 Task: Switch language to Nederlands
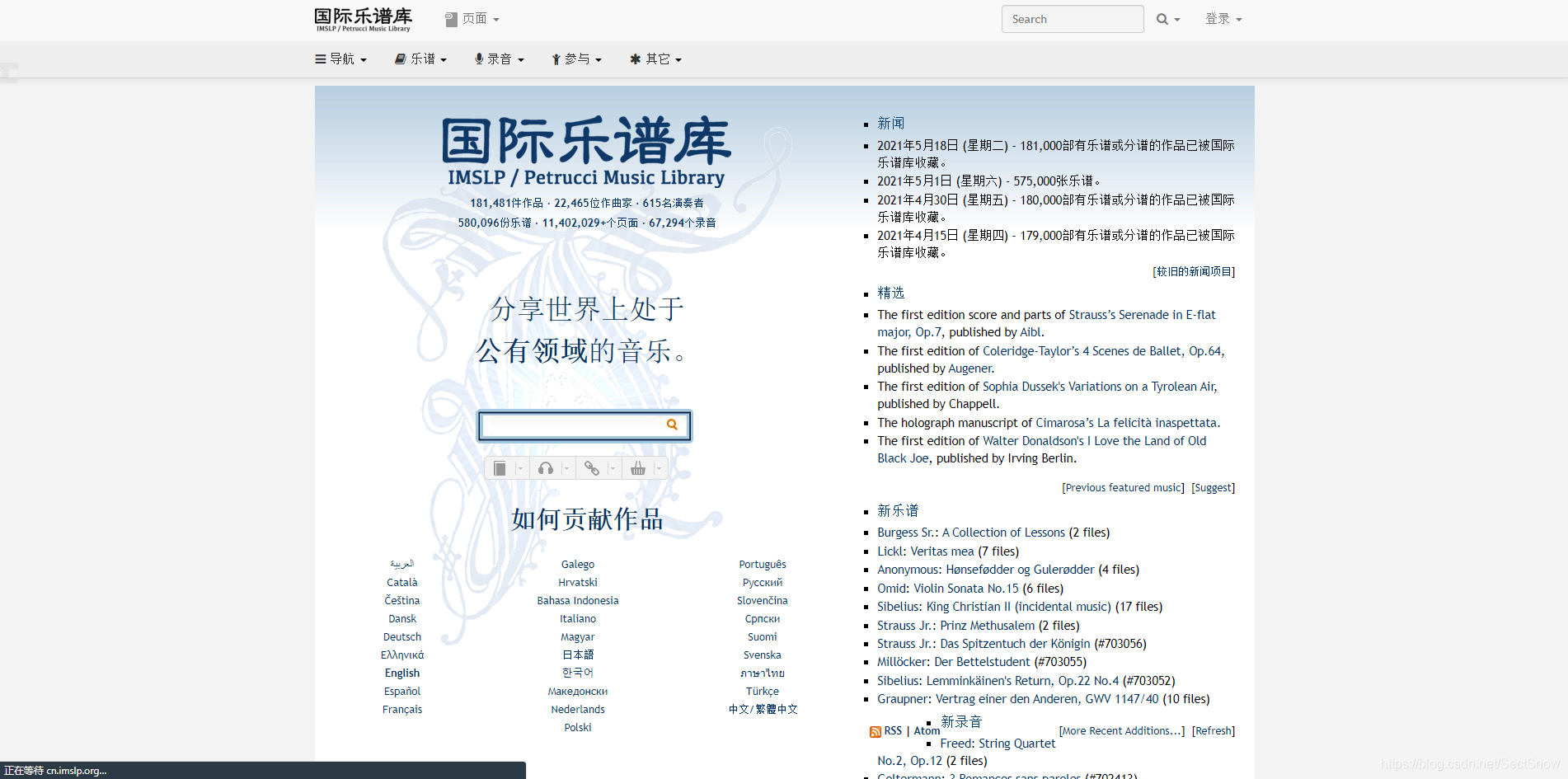click(x=578, y=710)
